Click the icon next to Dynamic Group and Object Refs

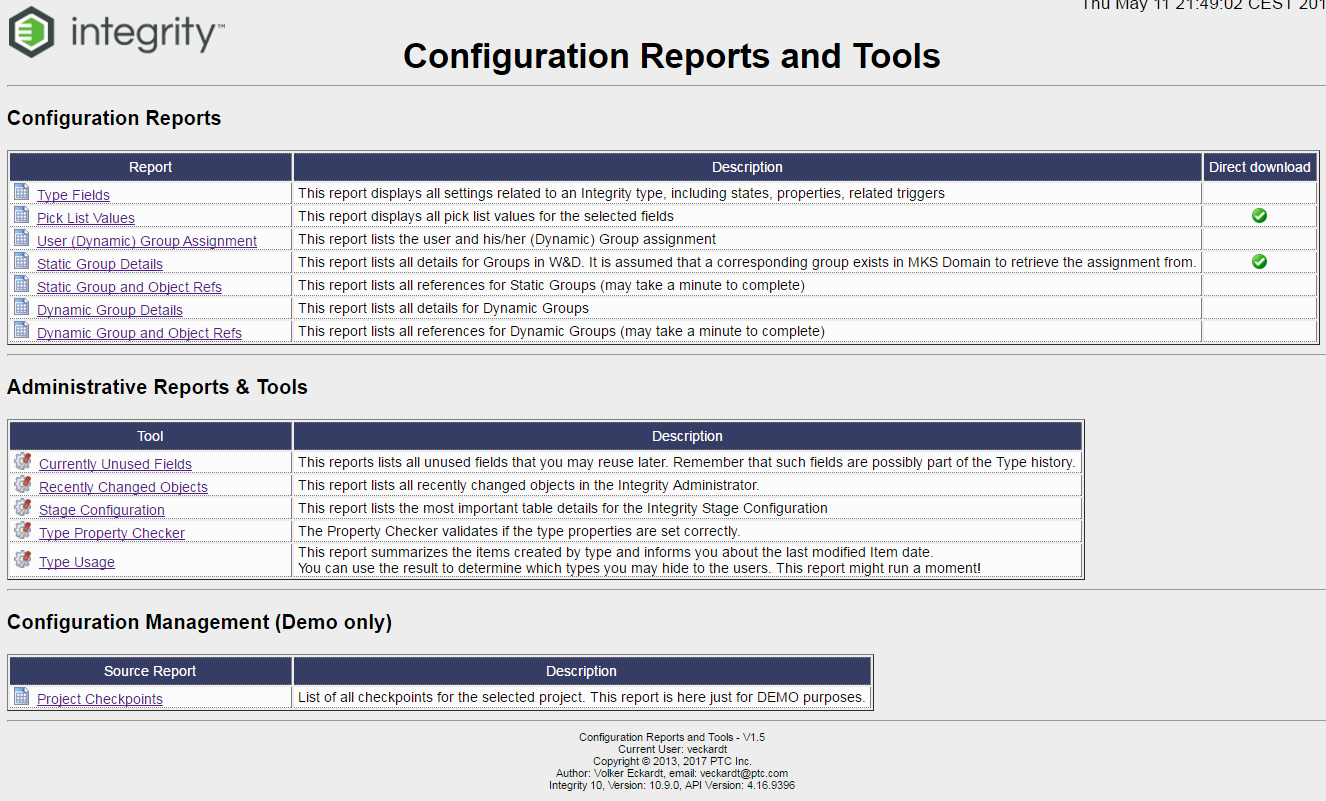coord(22,330)
